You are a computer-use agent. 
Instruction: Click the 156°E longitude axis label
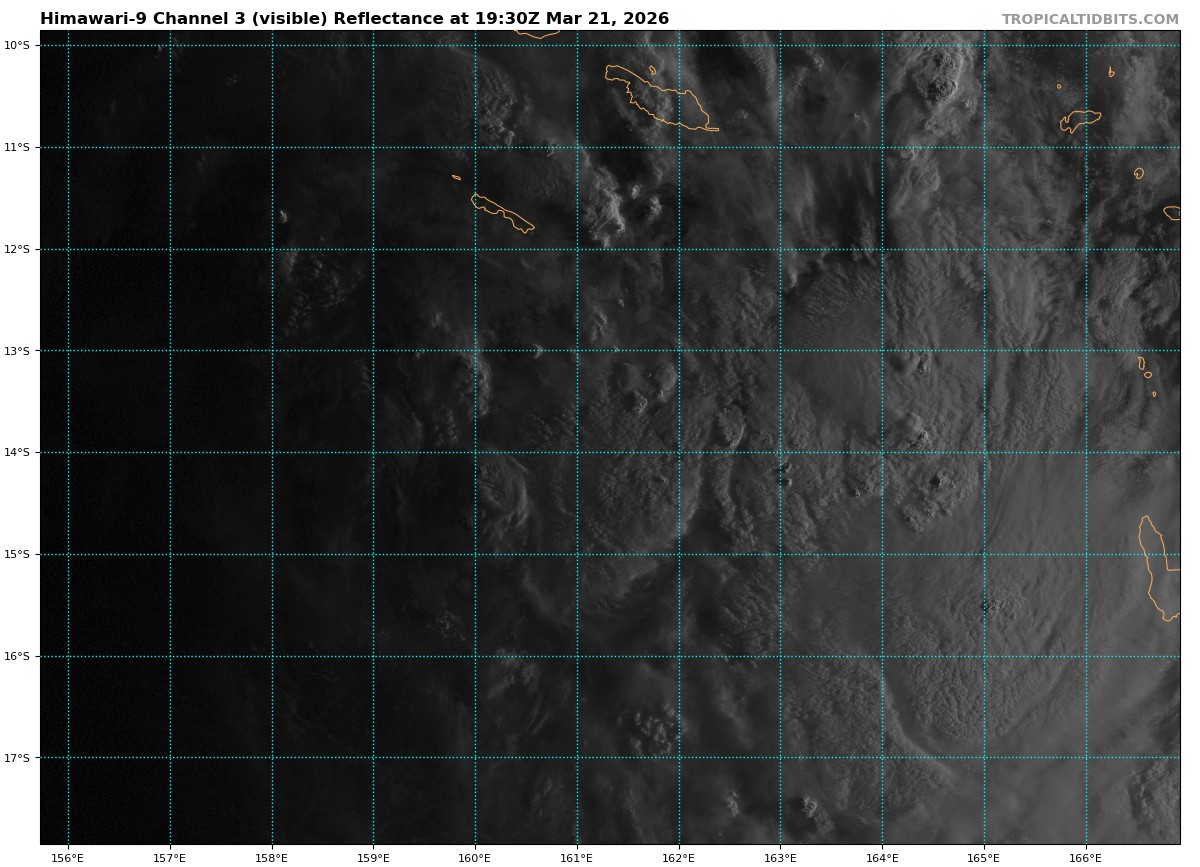(x=68, y=857)
